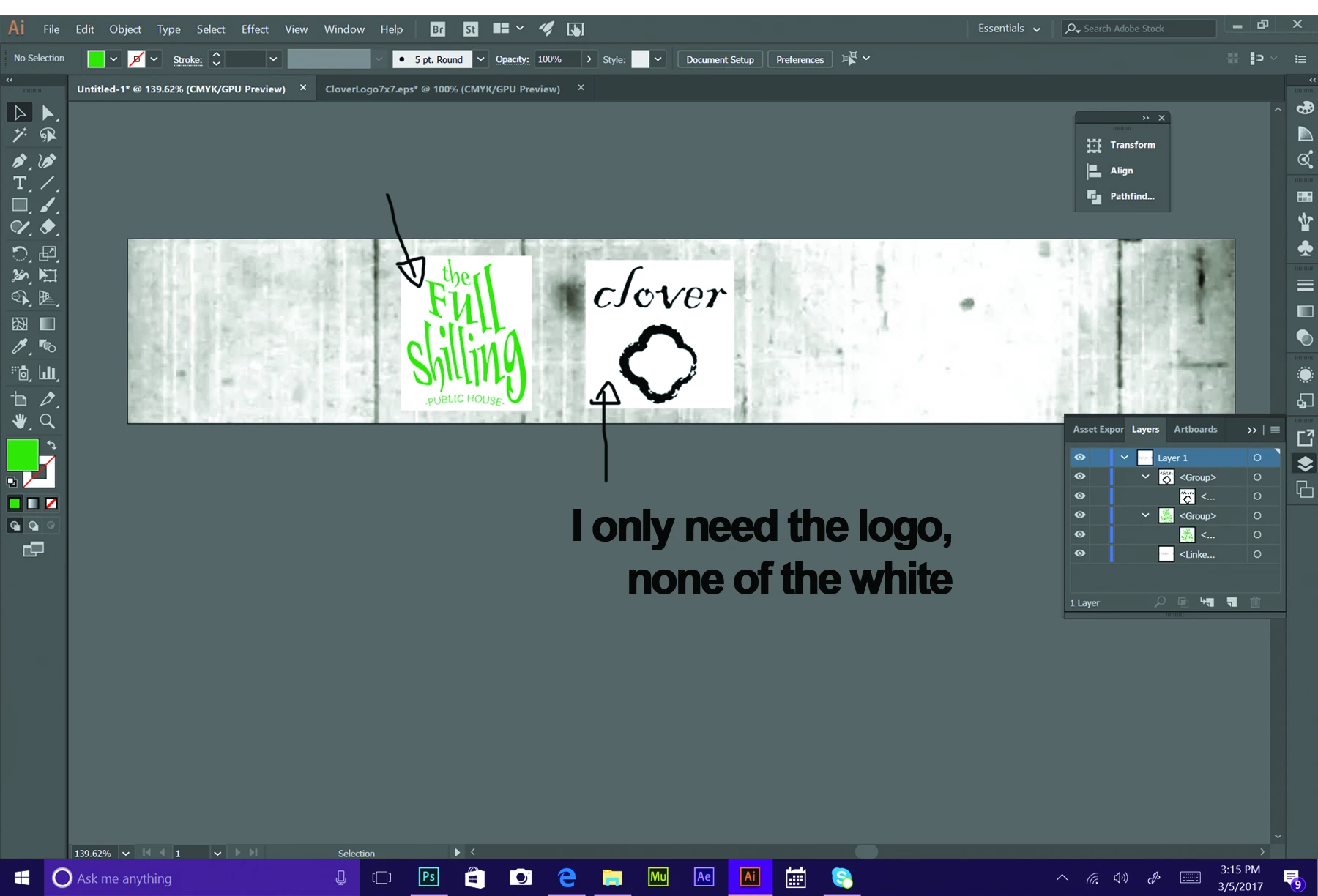Click the Stroke label link
Image resolution: width=1318 pixels, height=896 pixels.
(x=187, y=60)
